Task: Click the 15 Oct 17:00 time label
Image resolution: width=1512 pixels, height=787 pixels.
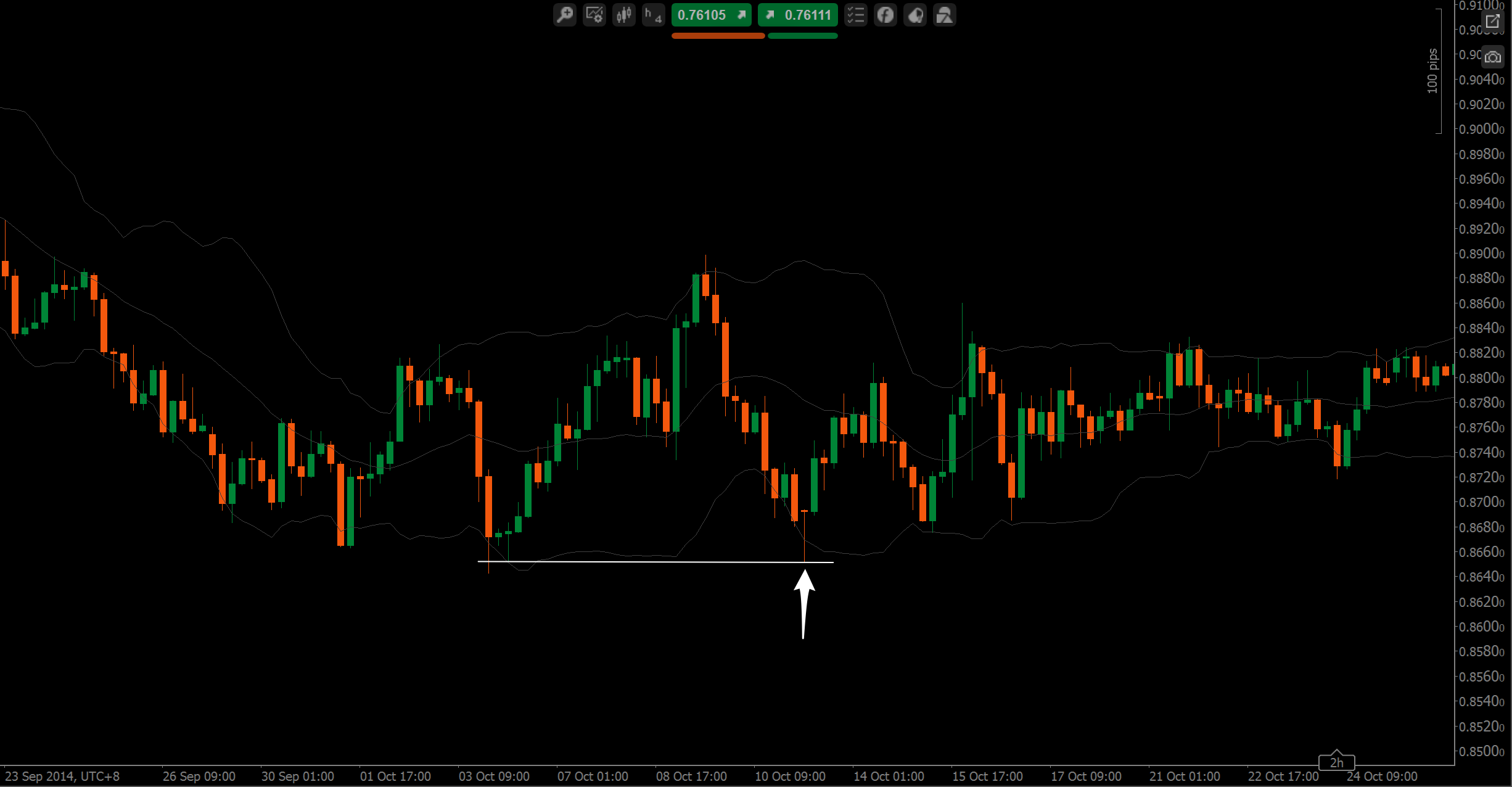Action: [987, 777]
